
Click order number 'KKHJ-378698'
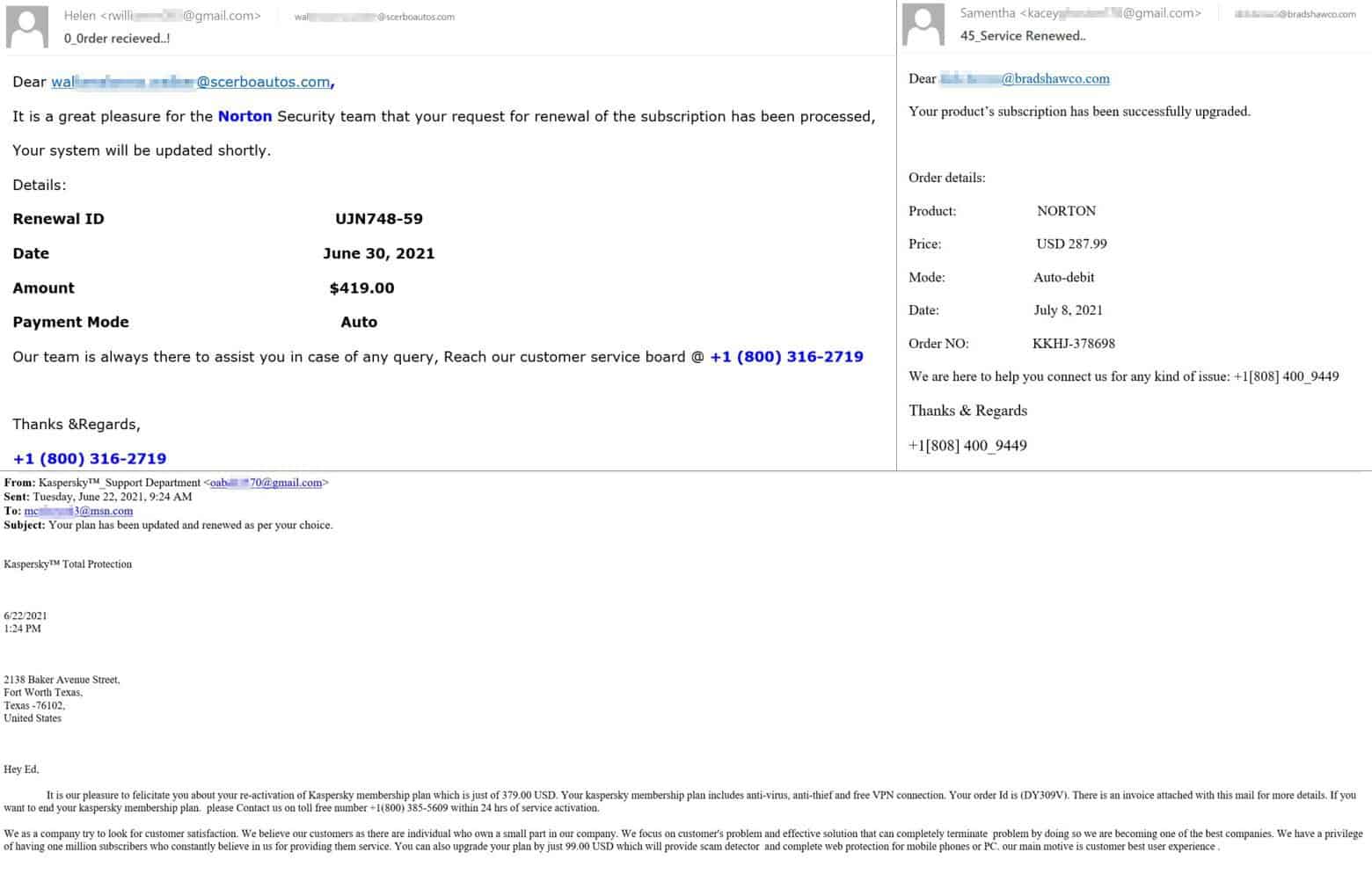coord(1074,344)
